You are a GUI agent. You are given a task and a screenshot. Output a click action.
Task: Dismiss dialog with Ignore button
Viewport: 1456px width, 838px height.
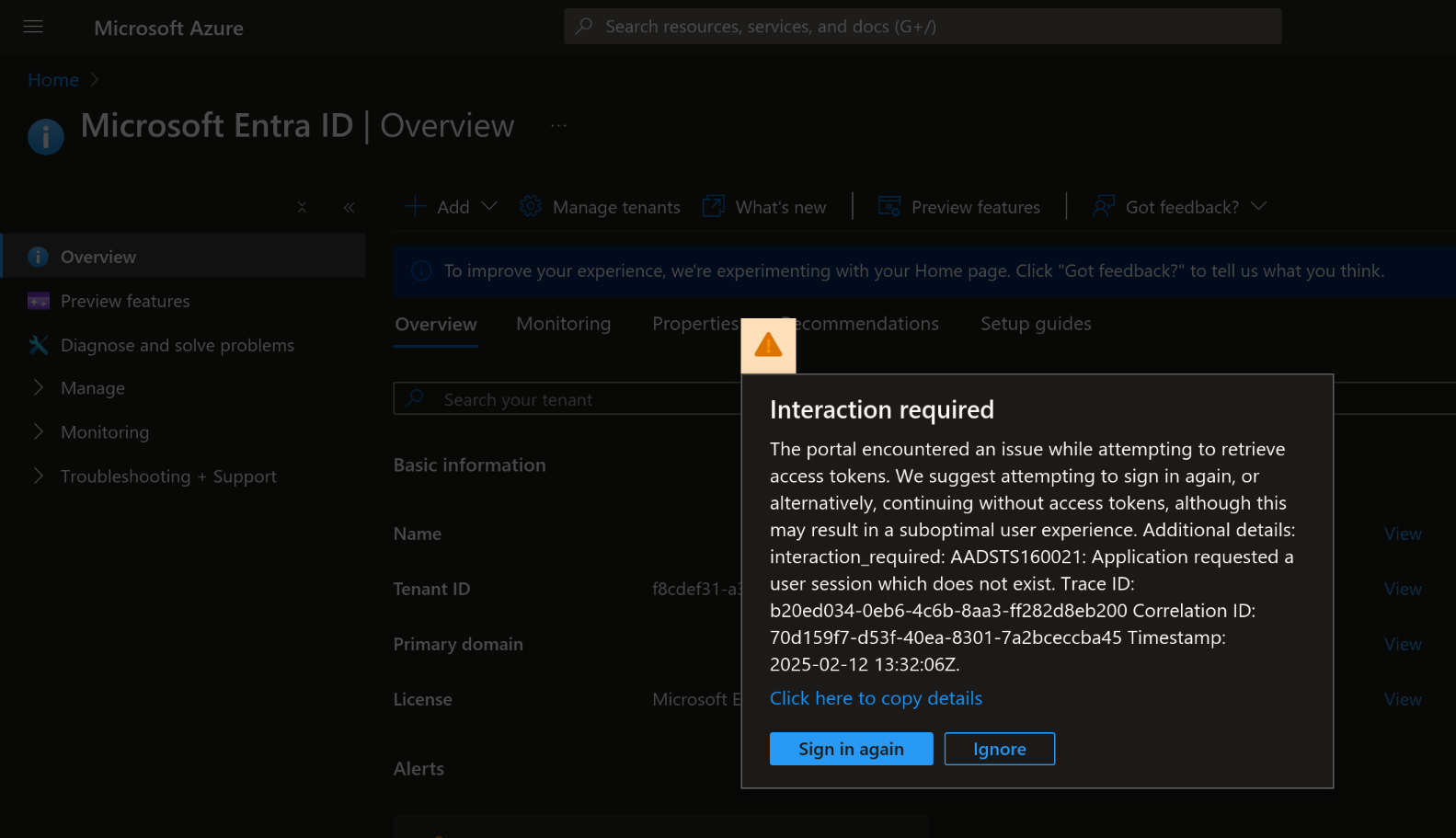click(x=1000, y=749)
